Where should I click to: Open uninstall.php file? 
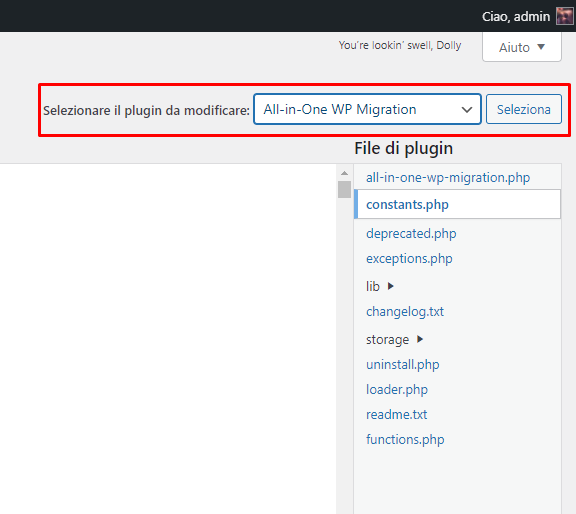(403, 364)
